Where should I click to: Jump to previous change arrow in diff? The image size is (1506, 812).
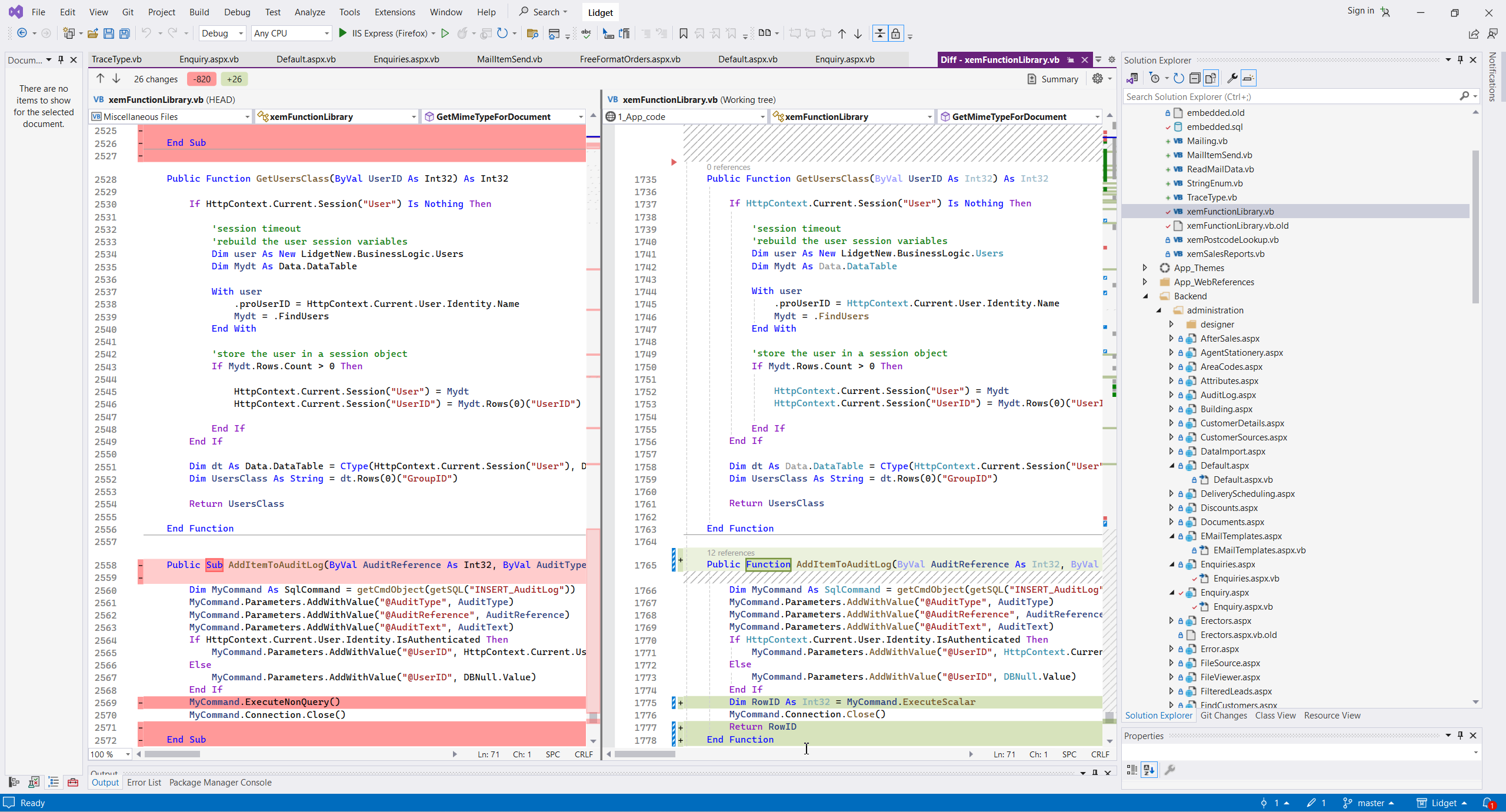point(100,79)
